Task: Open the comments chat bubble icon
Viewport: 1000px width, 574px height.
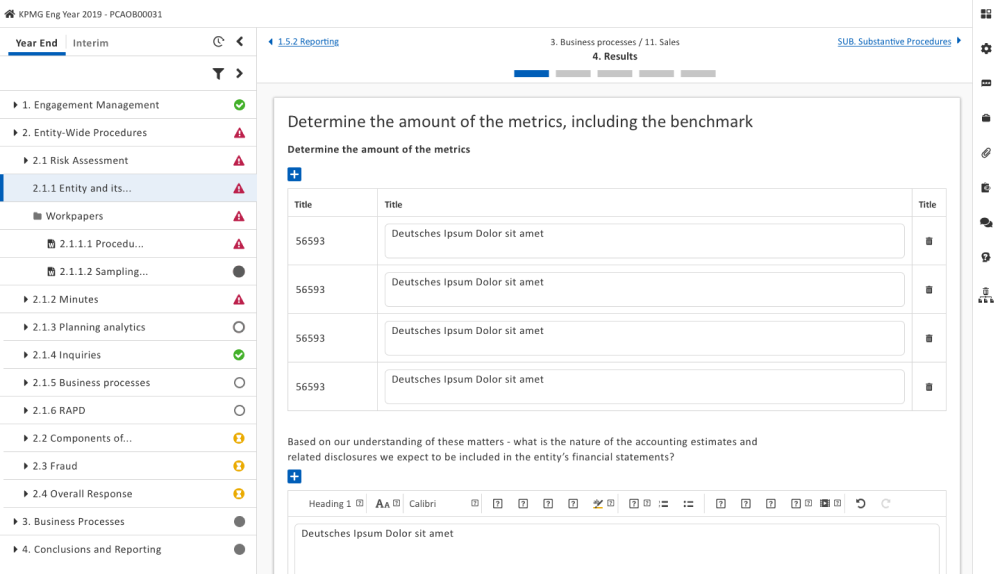Action: 986,222
